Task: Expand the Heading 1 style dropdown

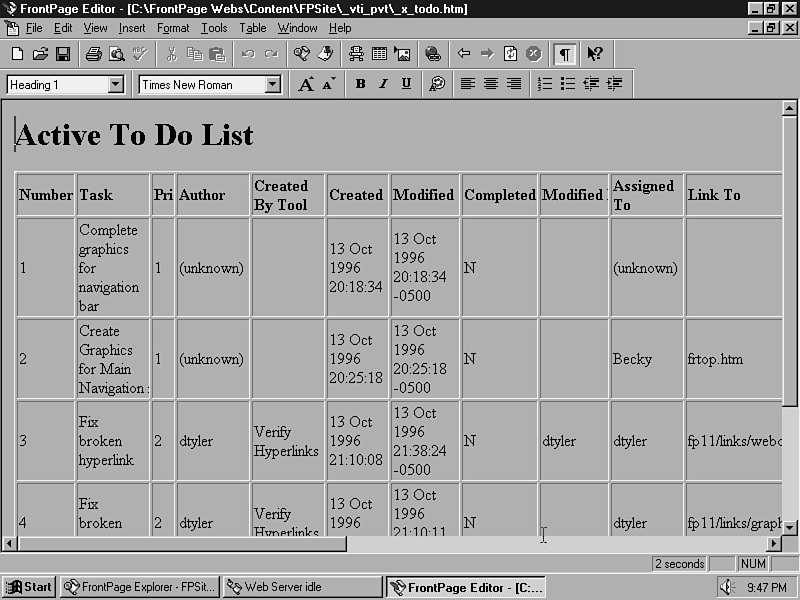Action: (115, 85)
